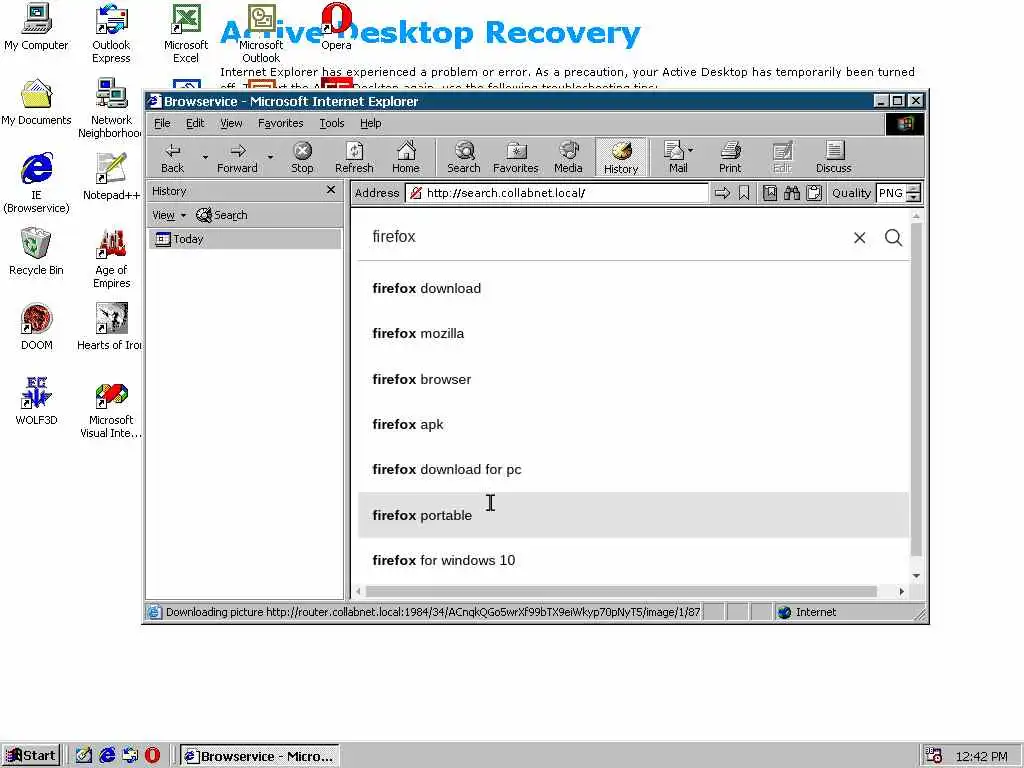1024x768 pixels.
Task: Select the Microsoft Excel desktop icon
Action: pyautogui.click(x=185, y=34)
